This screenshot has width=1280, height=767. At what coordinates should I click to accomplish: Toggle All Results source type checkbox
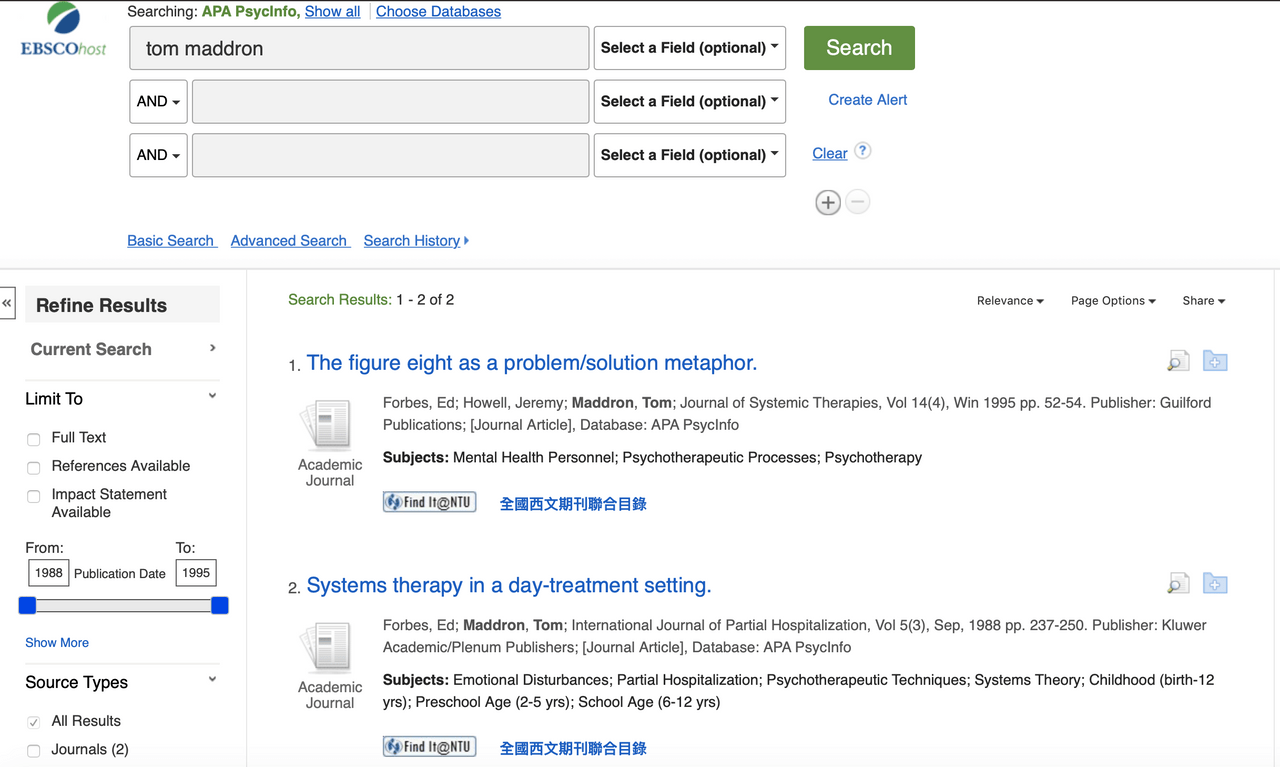coord(34,722)
